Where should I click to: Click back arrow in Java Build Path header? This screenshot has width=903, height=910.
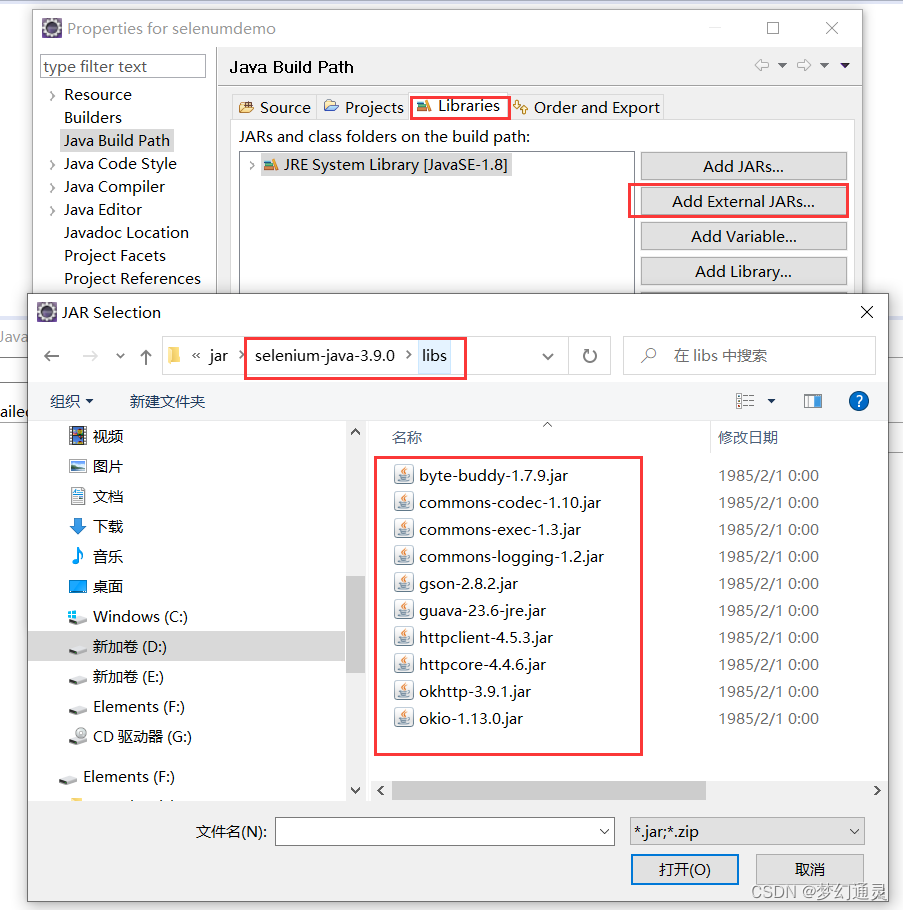762,65
